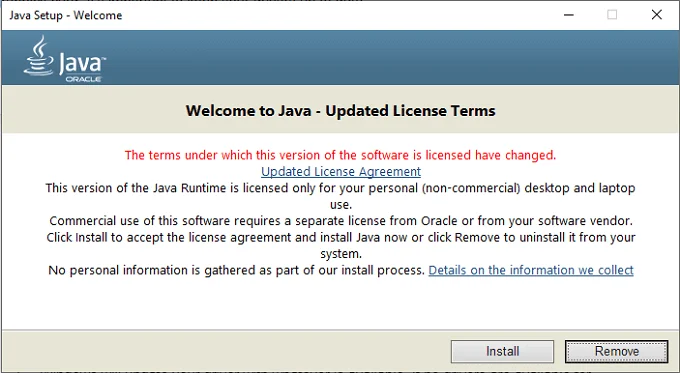Screen dimensions: 680x373
Task: Click the Java Setup - Welcome title text
Action: click(x=65, y=15)
